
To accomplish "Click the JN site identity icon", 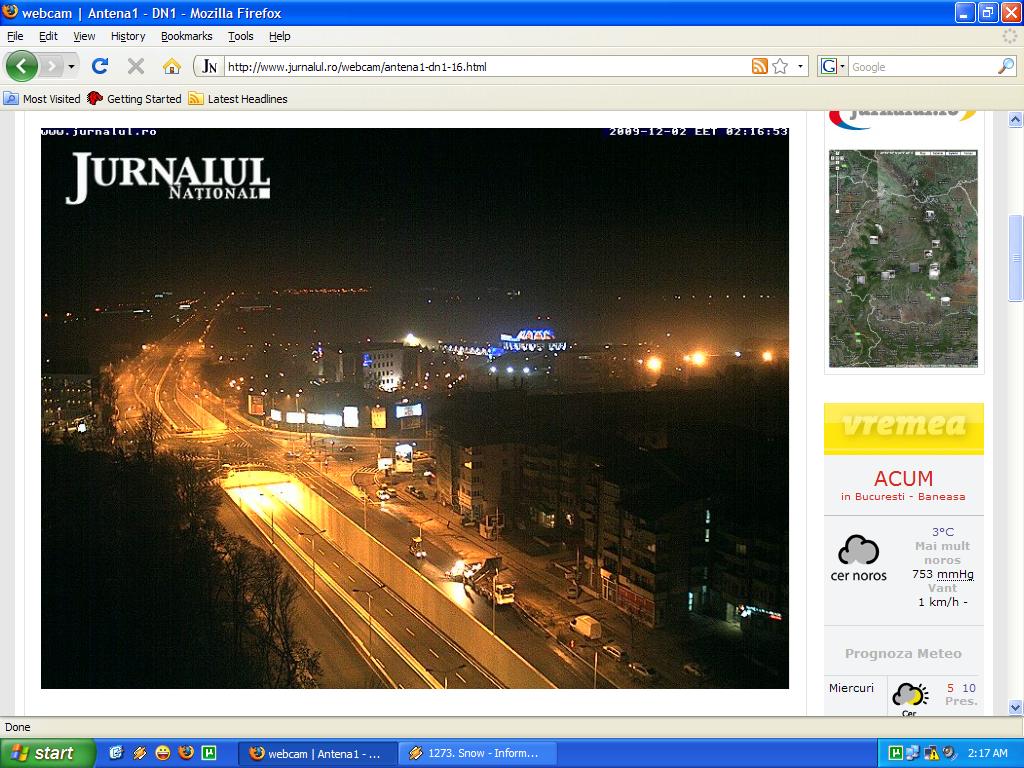I will pos(210,66).
